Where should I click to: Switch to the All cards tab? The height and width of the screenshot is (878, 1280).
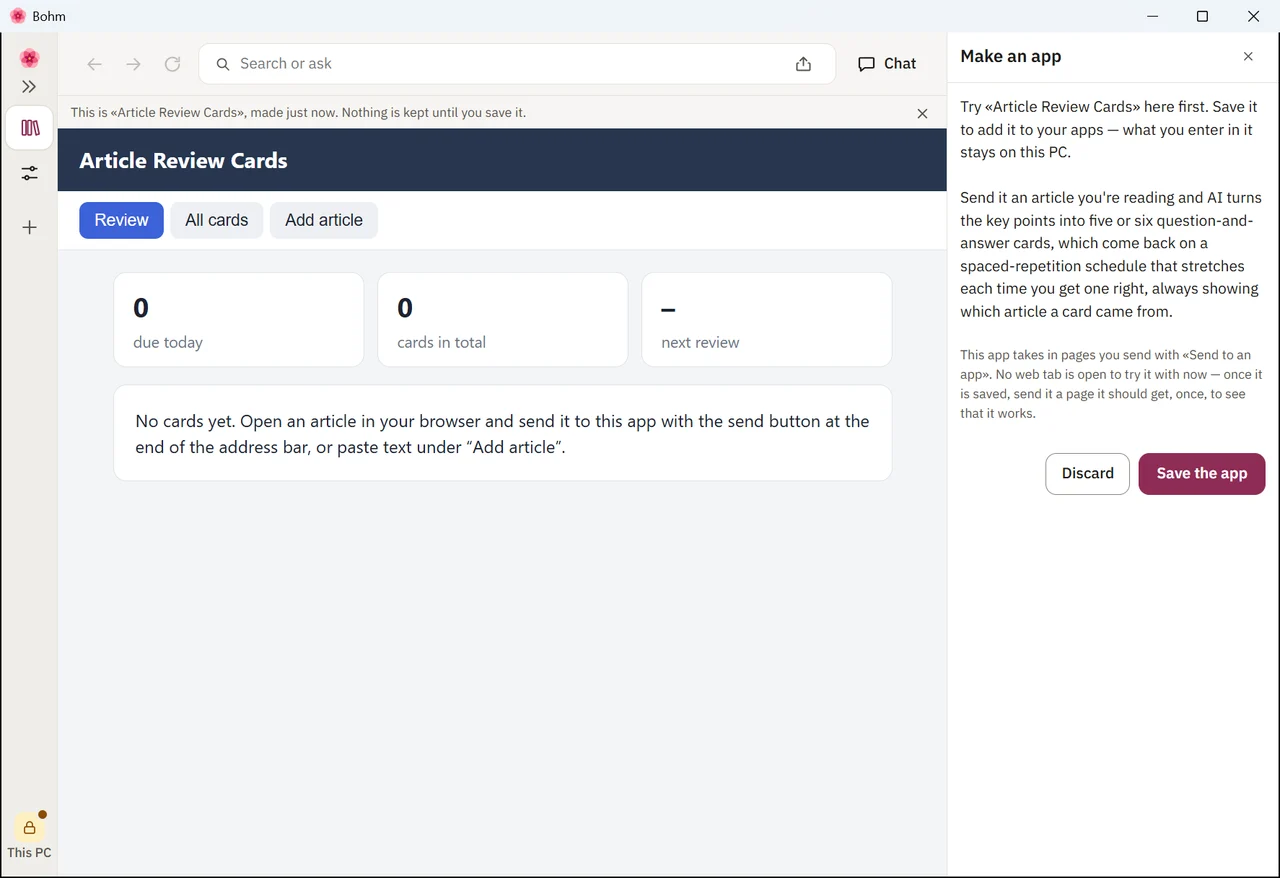click(217, 220)
